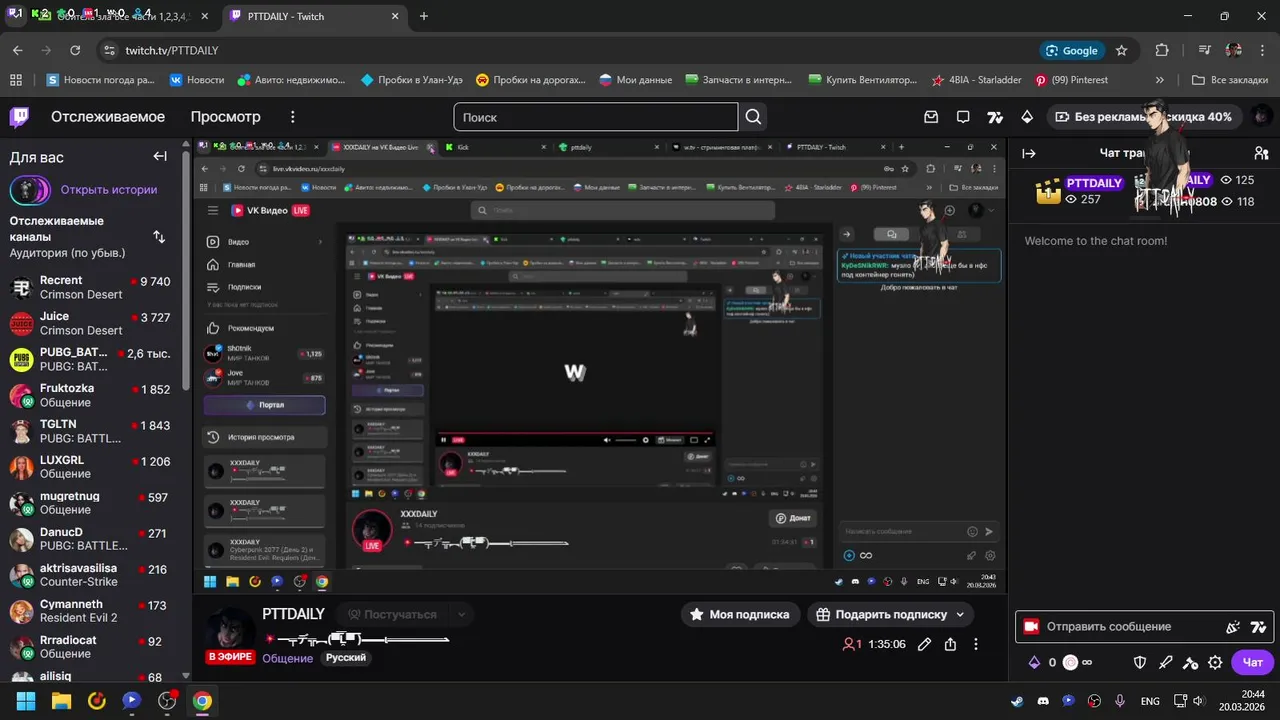Open the Twitch more options three-dot menu
The image size is (1280, 720).
tap(292, 117)
